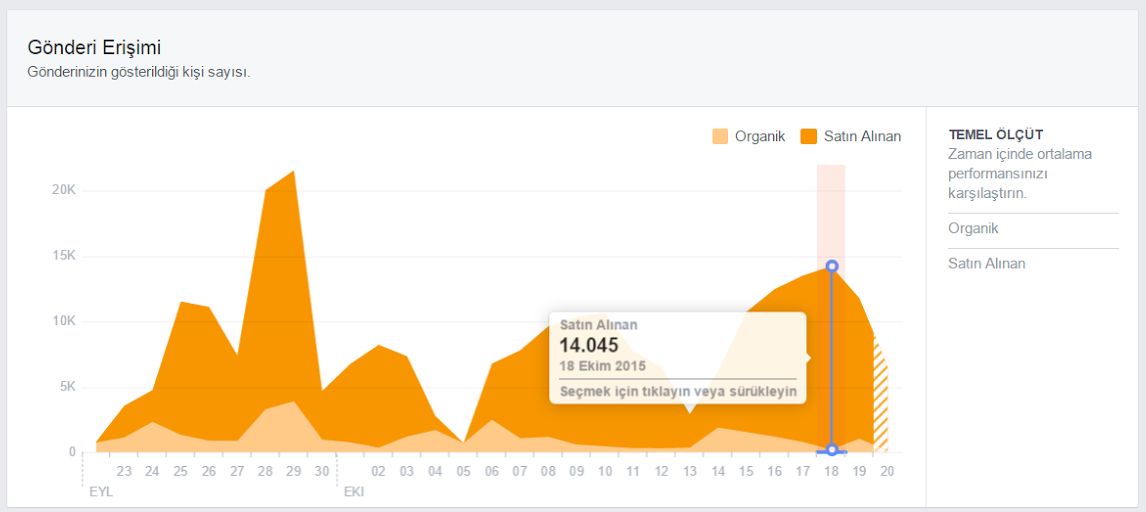
Task: Click date 13 on the timeline axis
Action: [x=689, y=471]
